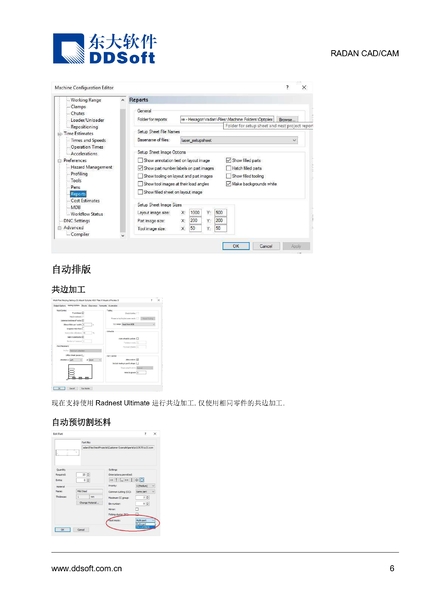Select the Profiling tree item
This screenshot has width=424, height=600.
[79, 174]
